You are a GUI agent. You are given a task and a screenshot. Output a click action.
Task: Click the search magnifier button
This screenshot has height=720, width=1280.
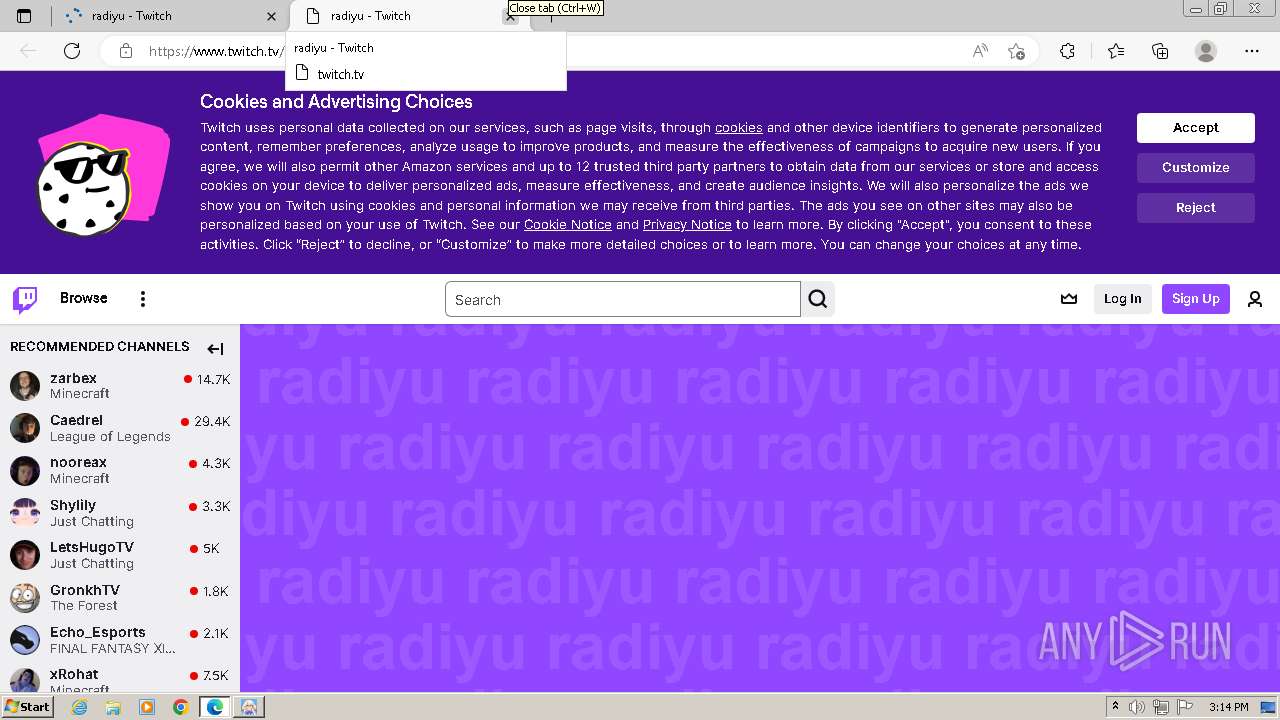pyautogui.click(x=818, y=299)
